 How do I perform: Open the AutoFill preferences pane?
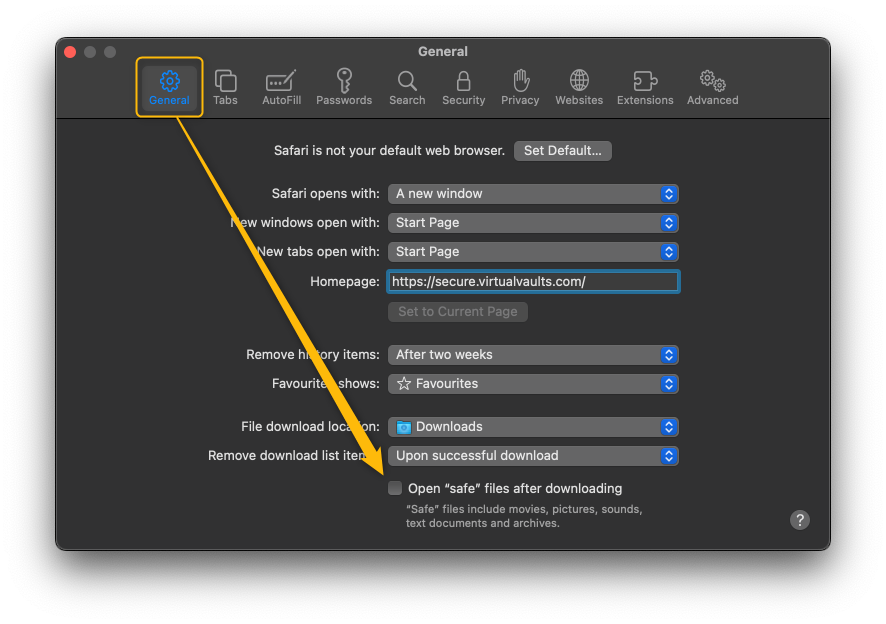click(281, 87)
